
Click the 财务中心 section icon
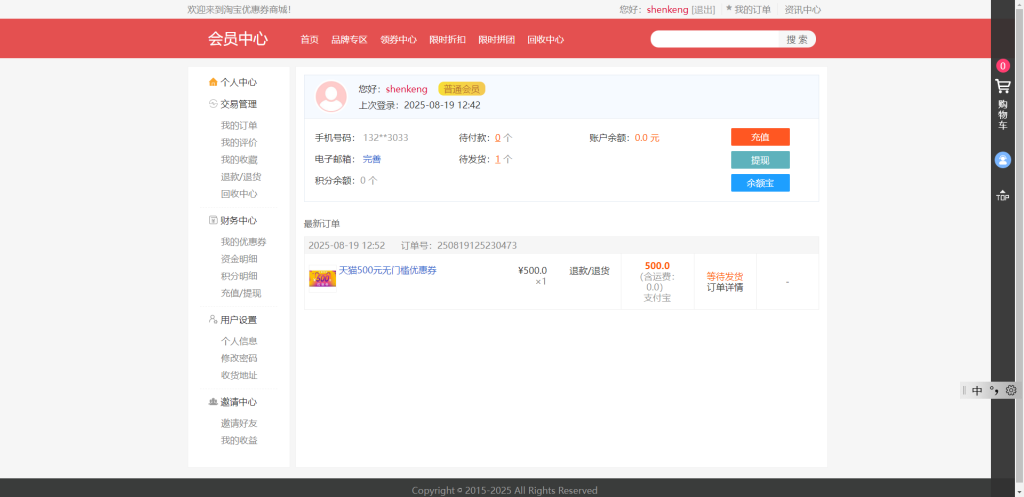(x=213, y=220)
